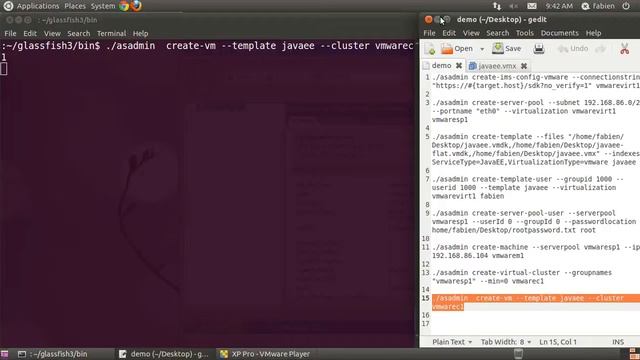Click the workspace switcher in bottom panel

[634, 354]
